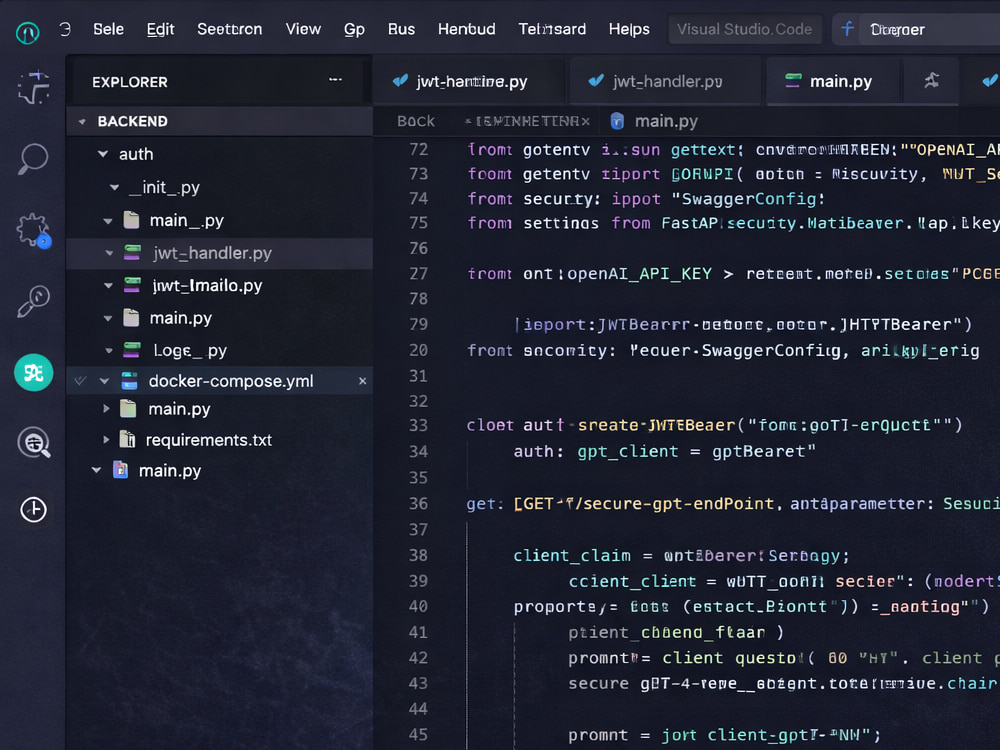Switch to the jwt_hantine.py tab

pos(469,81)
